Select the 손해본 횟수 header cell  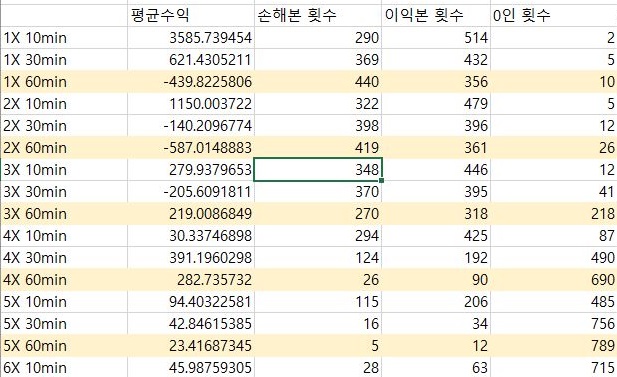318,15
